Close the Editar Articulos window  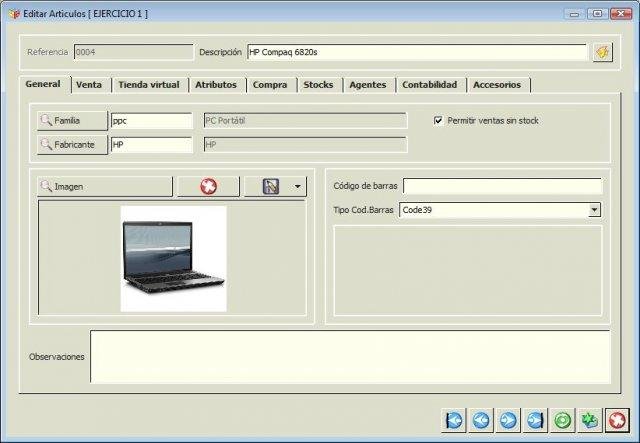[621, 14]
